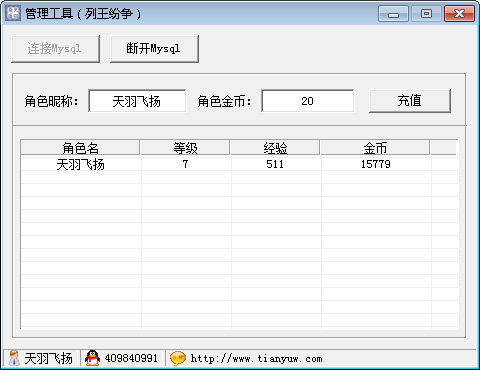Sort by 金币 column header
This screenshot has width=480, height=370.
coord(375,148)
